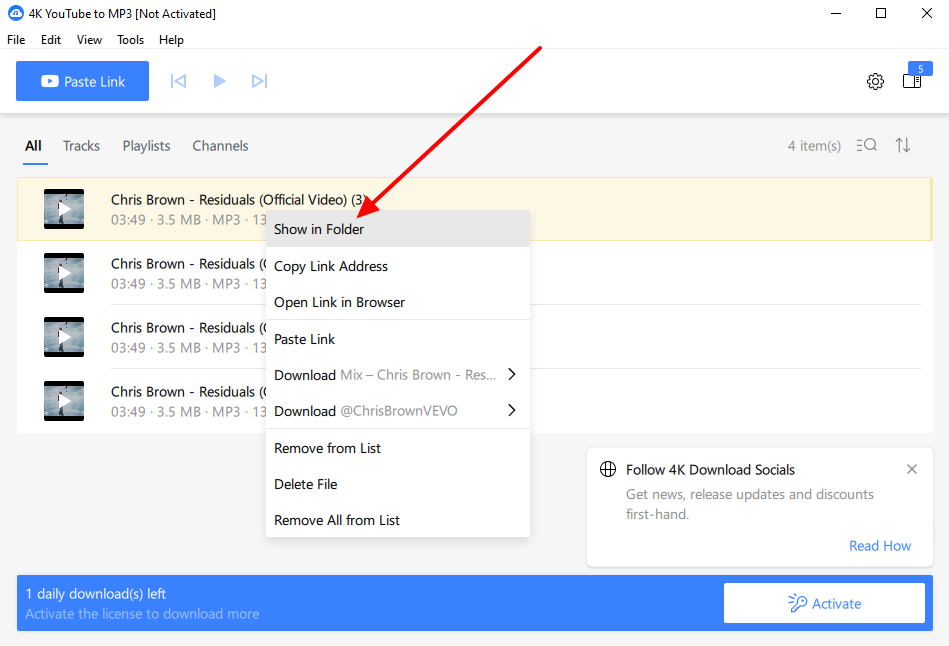Choose Remove from List

(x=398, y=448)
